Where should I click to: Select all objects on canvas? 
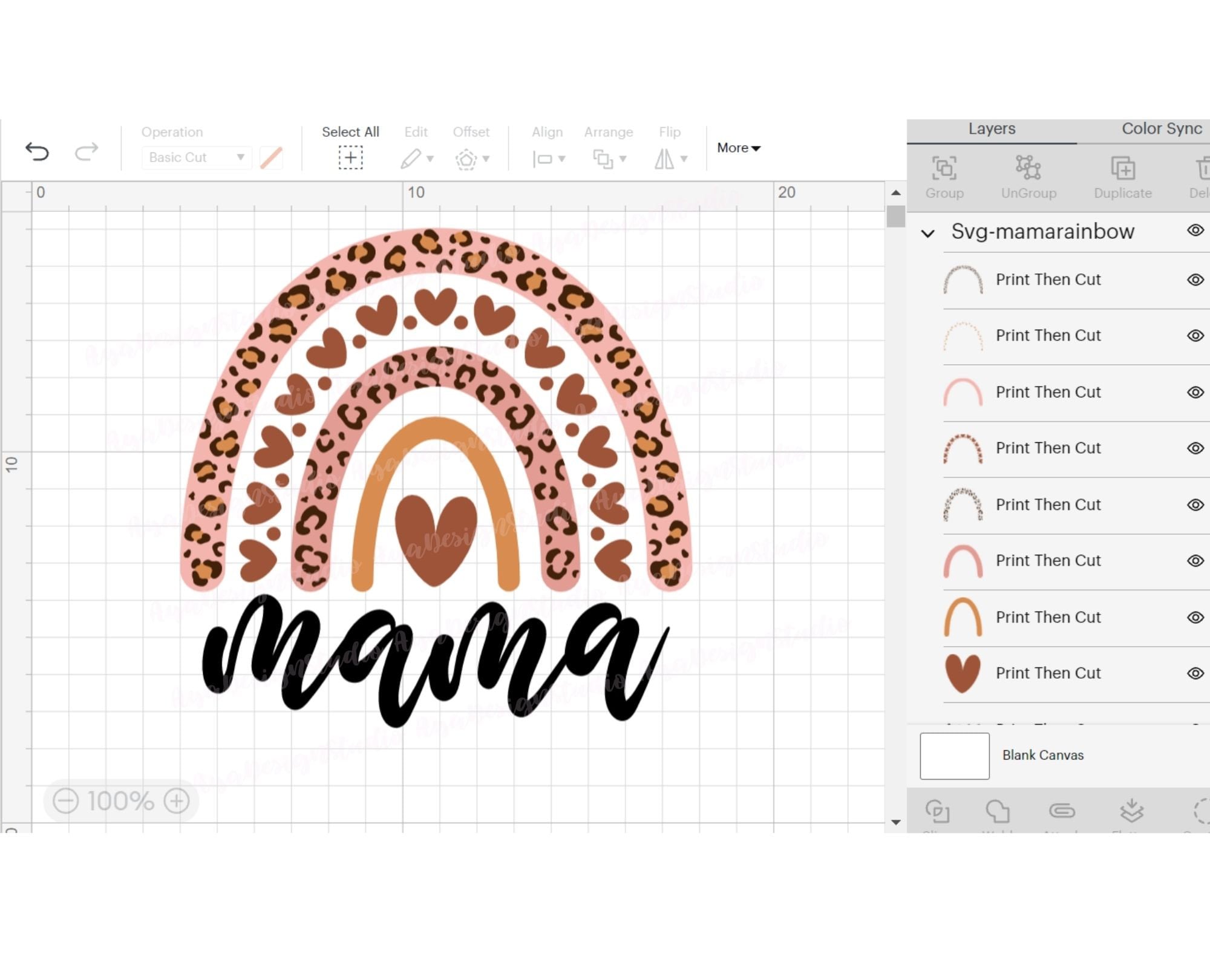pos(351,157)
